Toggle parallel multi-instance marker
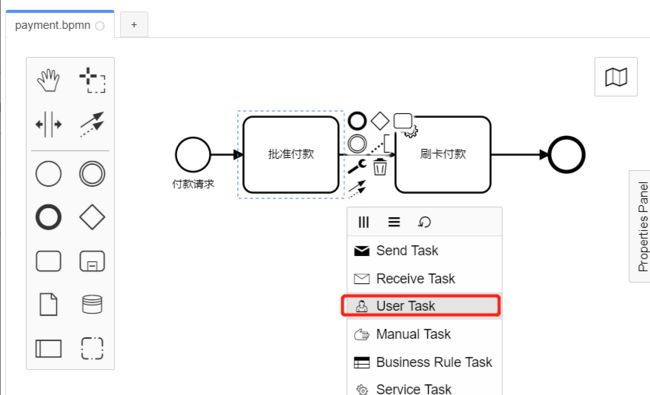 (364, 222)
